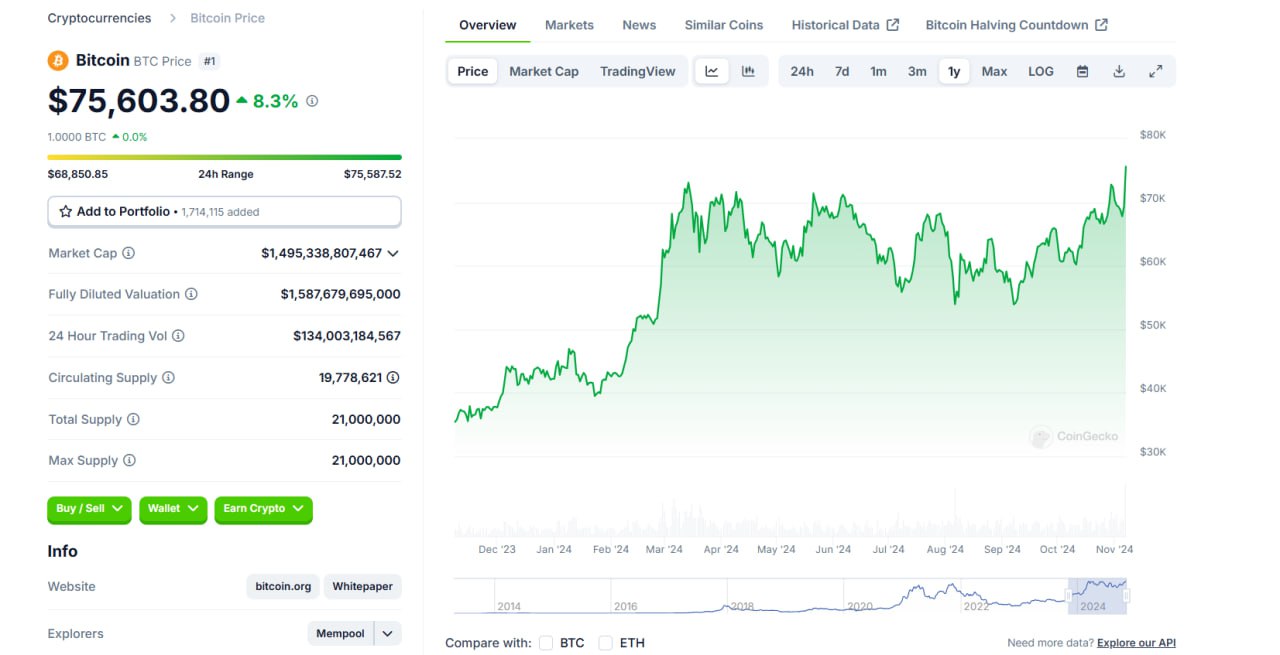Open the calendar date range picker
This screenshot has width=1280, height=655.
(1082, 71)
